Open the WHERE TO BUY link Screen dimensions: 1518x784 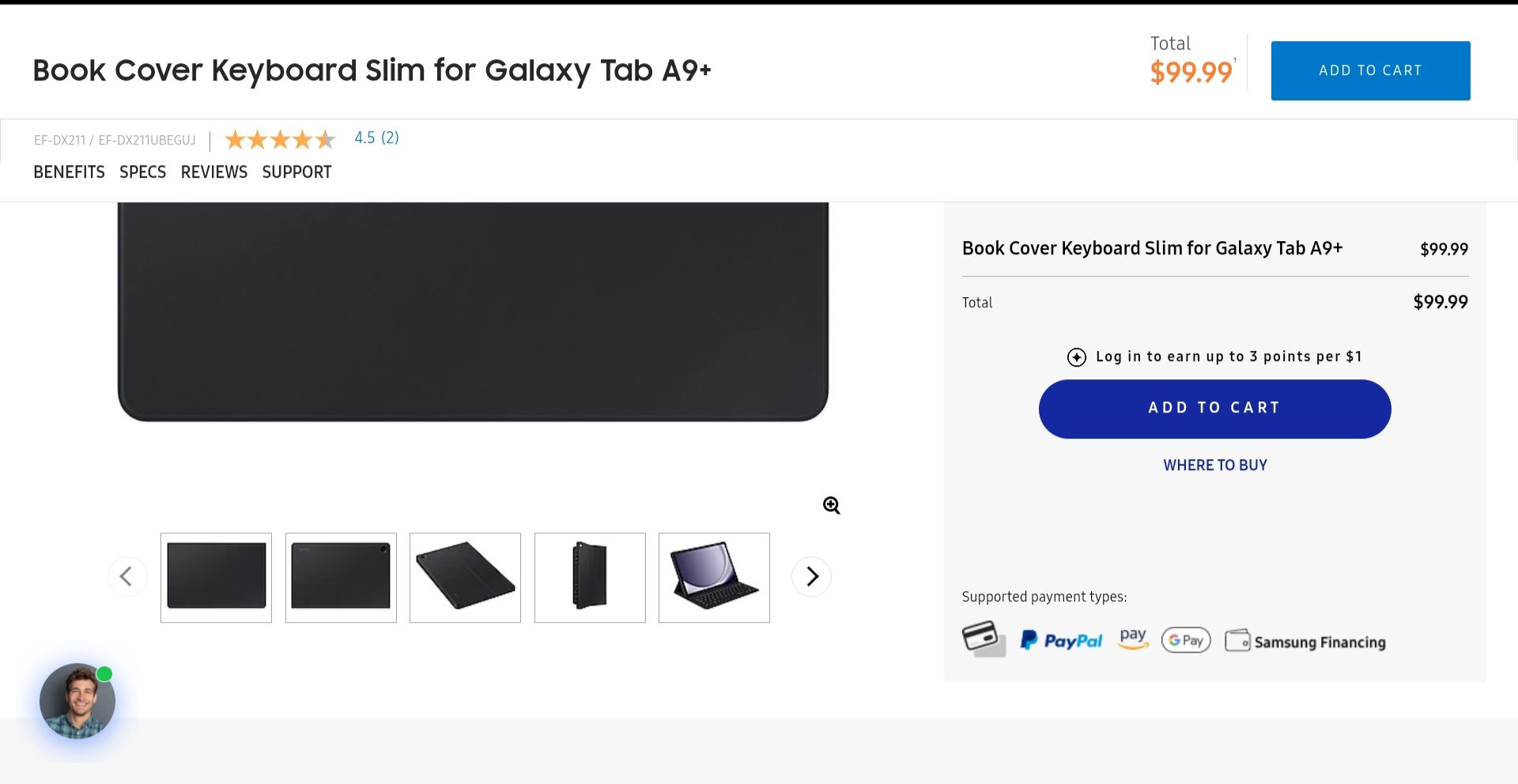point(1214,465)
